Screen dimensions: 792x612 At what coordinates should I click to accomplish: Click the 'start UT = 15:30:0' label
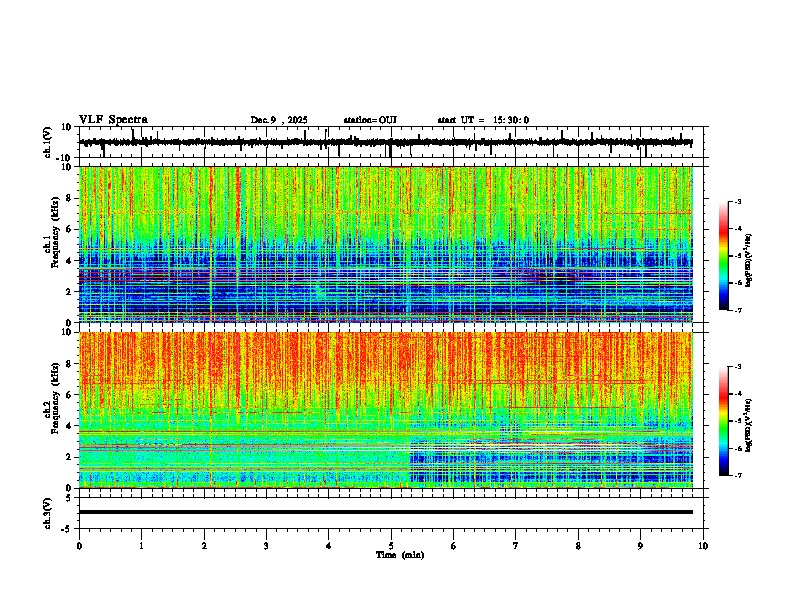coord(483,120)
